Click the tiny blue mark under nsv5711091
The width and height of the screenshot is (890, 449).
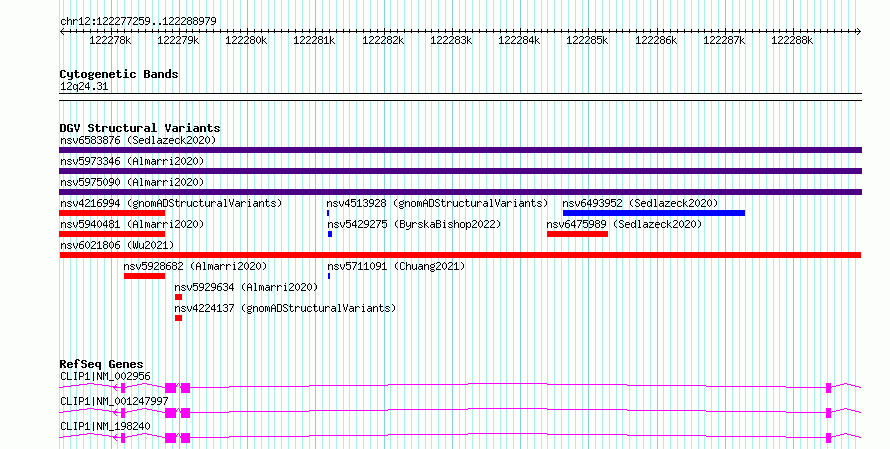coord(329,276)
